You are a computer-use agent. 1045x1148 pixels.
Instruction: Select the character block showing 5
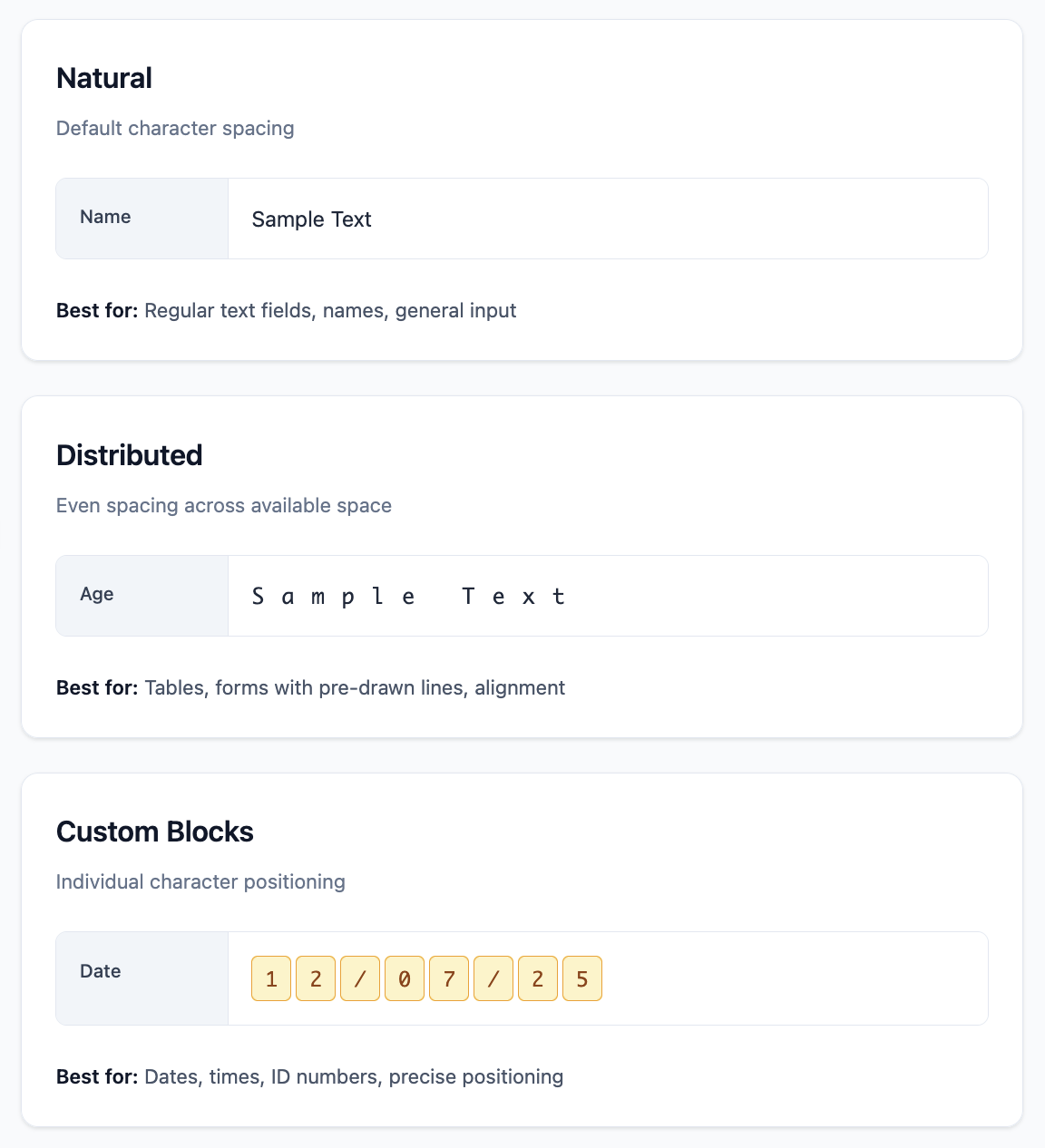coord(582,978)
